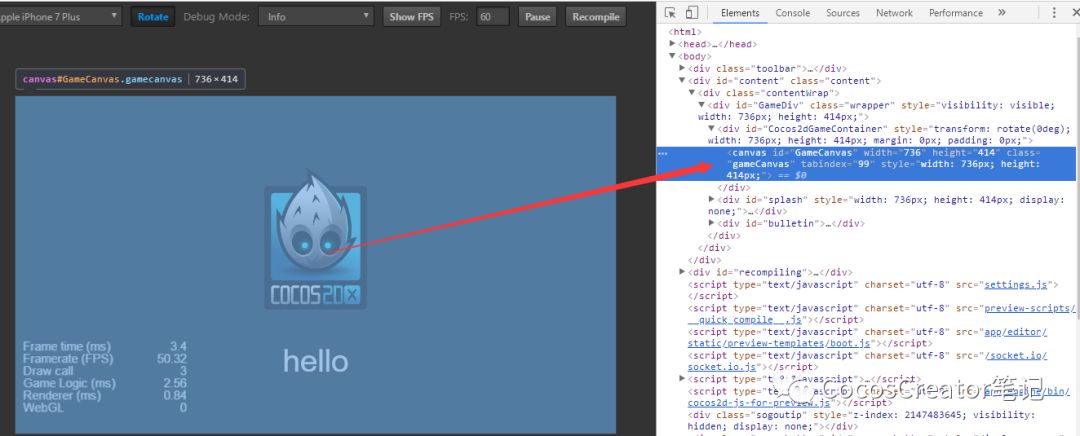Open the DevTools more options kebab menu
Viewport: 1080px width, 436px height.
pyautogui.click(x=1055, y=12)
